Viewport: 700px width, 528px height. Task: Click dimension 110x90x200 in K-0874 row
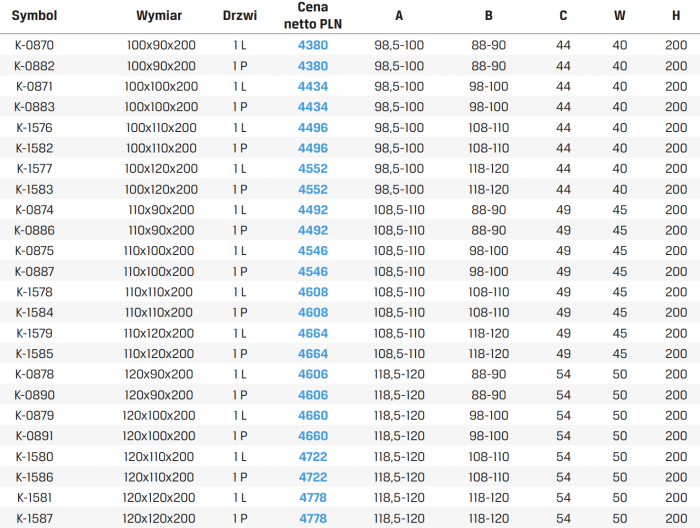(x=161, y=210)
